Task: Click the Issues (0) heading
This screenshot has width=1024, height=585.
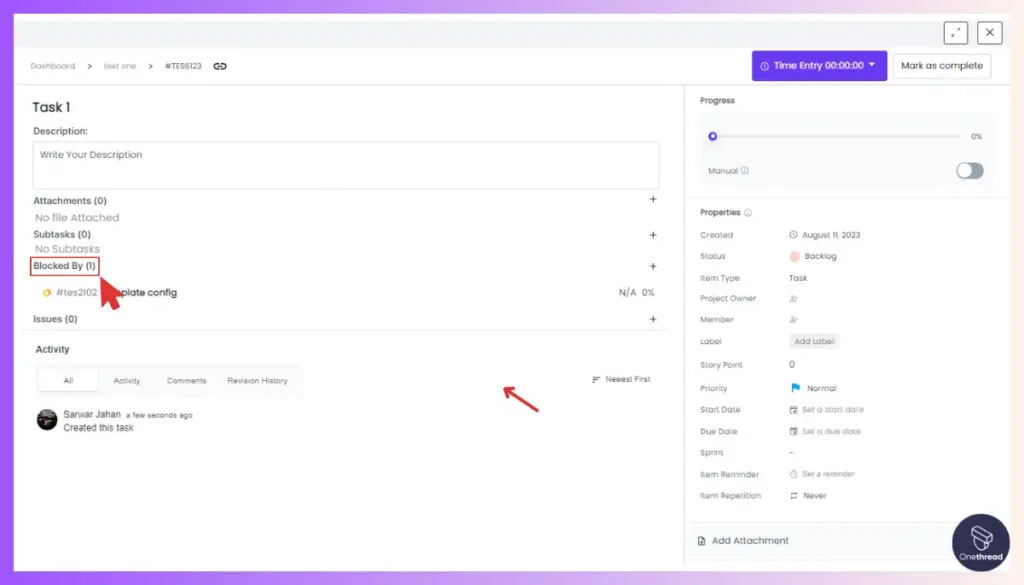Action: (x=56, y=319)
